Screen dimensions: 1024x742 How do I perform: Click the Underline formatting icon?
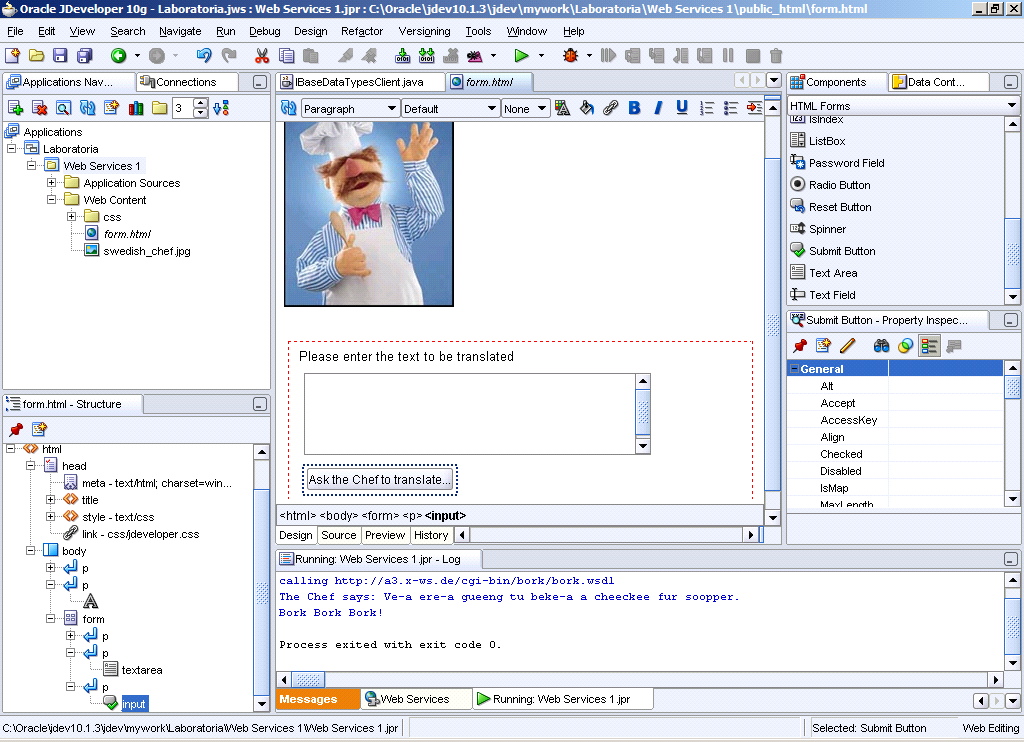[x=682, y=108]
